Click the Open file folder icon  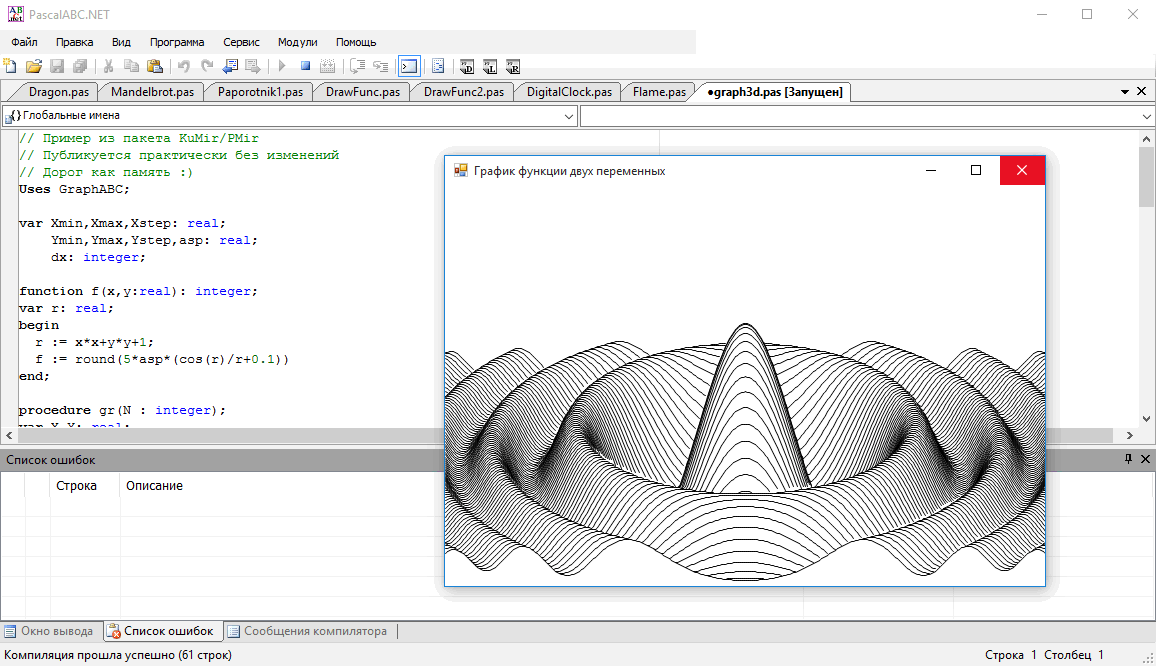coord(33,66)
